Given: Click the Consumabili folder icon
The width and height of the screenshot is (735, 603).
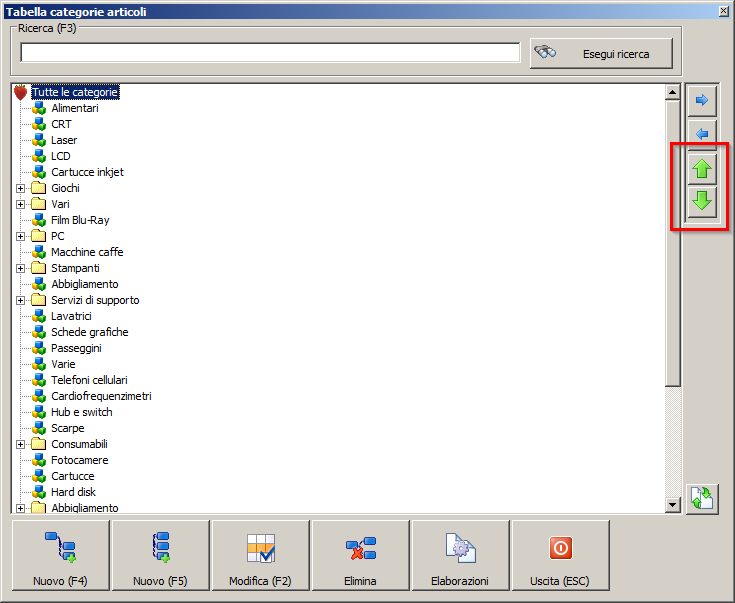Looking at the screenshot, I should 38,444.
